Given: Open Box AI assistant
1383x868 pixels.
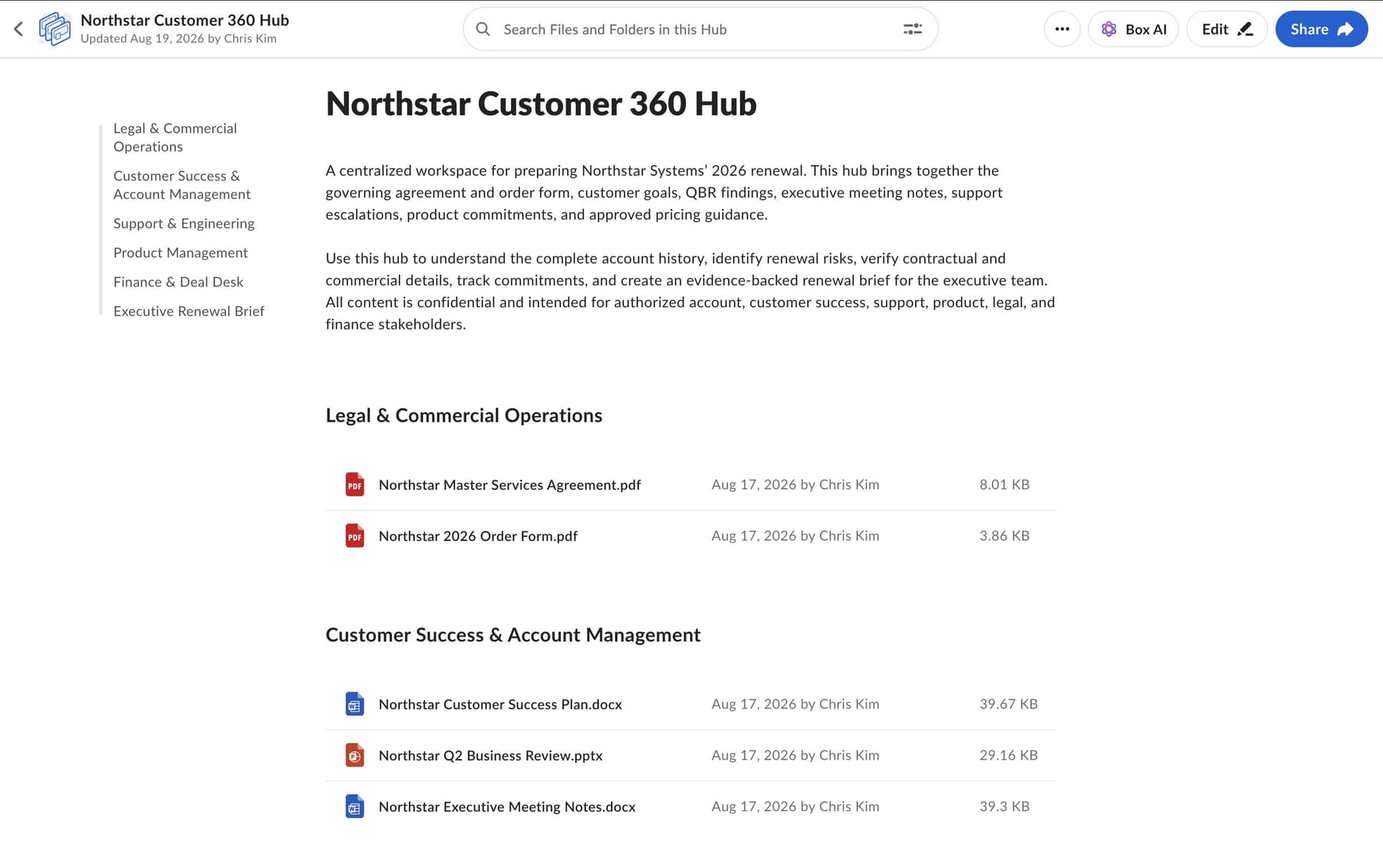Looking at the screenshot, I should coord(1133,29).
